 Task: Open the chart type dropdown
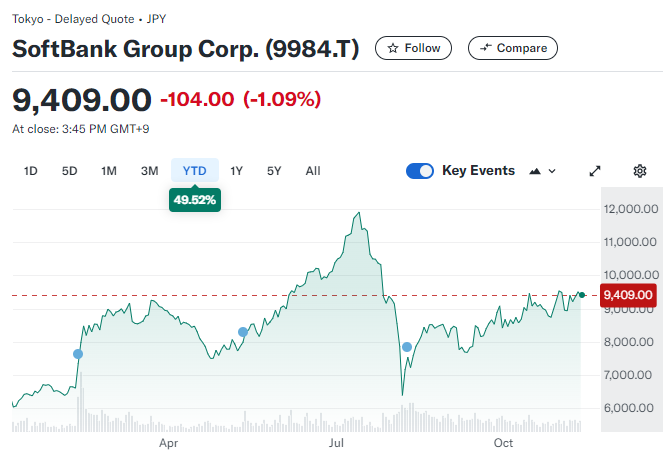point(542,171)
